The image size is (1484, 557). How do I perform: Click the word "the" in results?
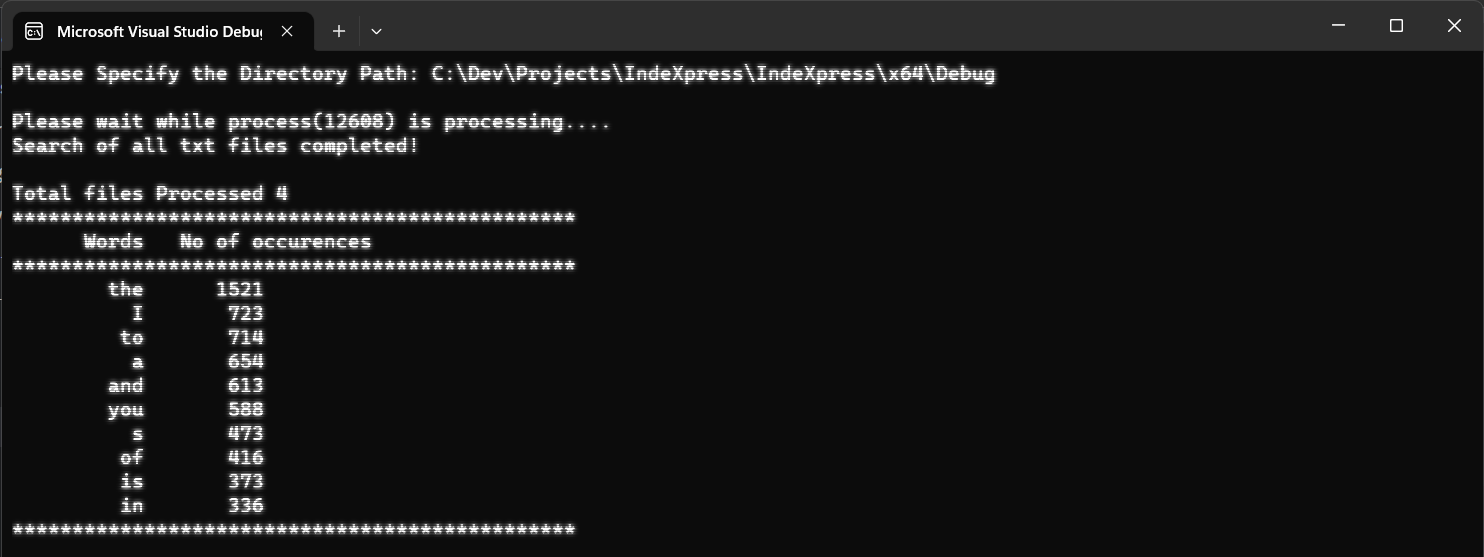click(126, 290)
